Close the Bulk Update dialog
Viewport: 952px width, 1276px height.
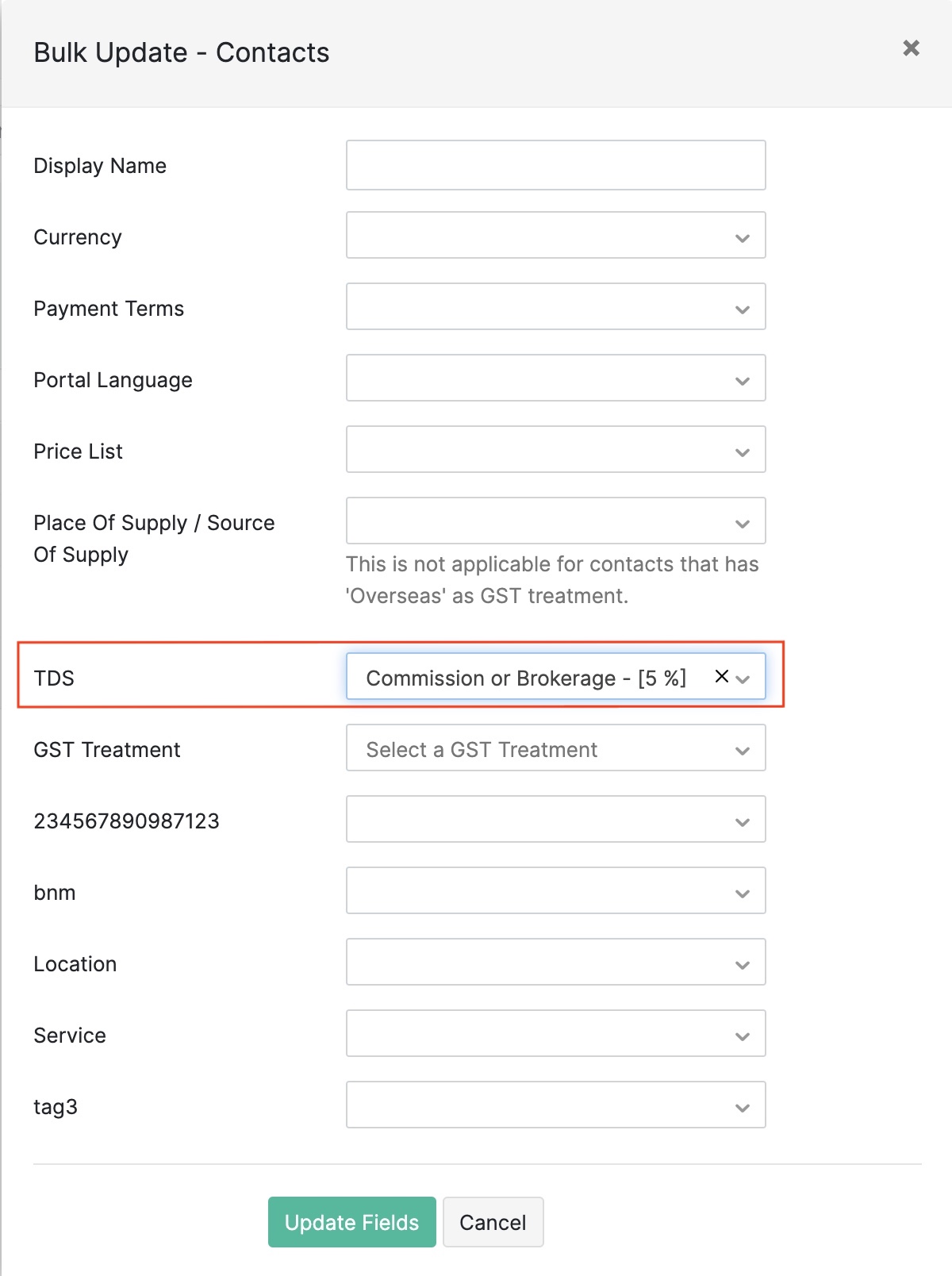coord(911,48)
